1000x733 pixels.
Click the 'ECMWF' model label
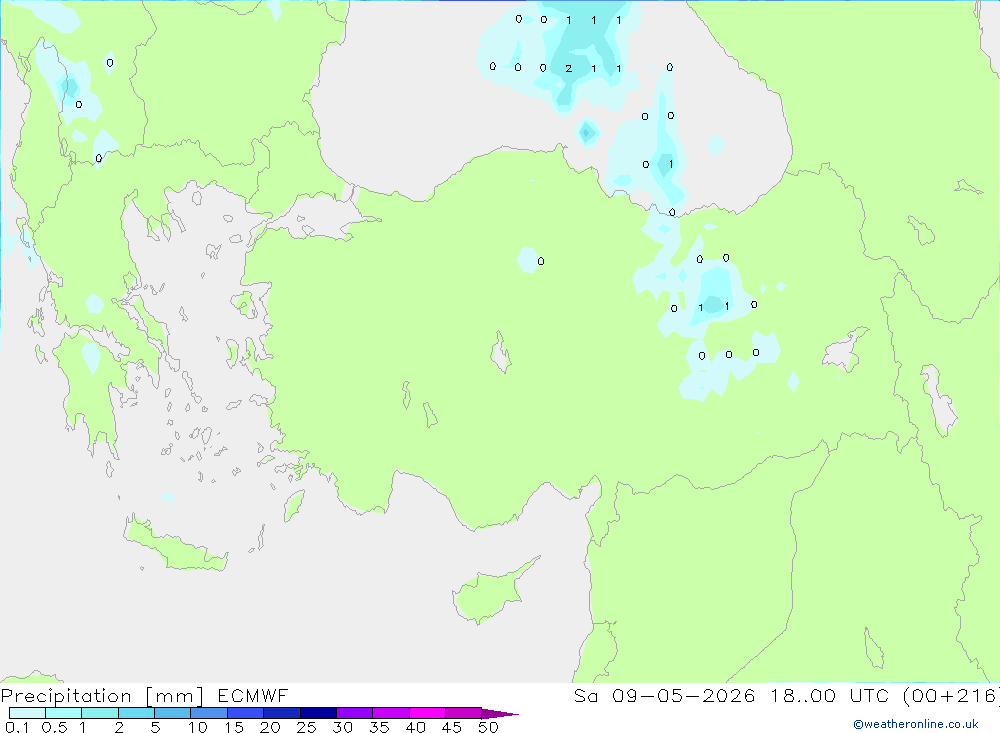[253, 695]
